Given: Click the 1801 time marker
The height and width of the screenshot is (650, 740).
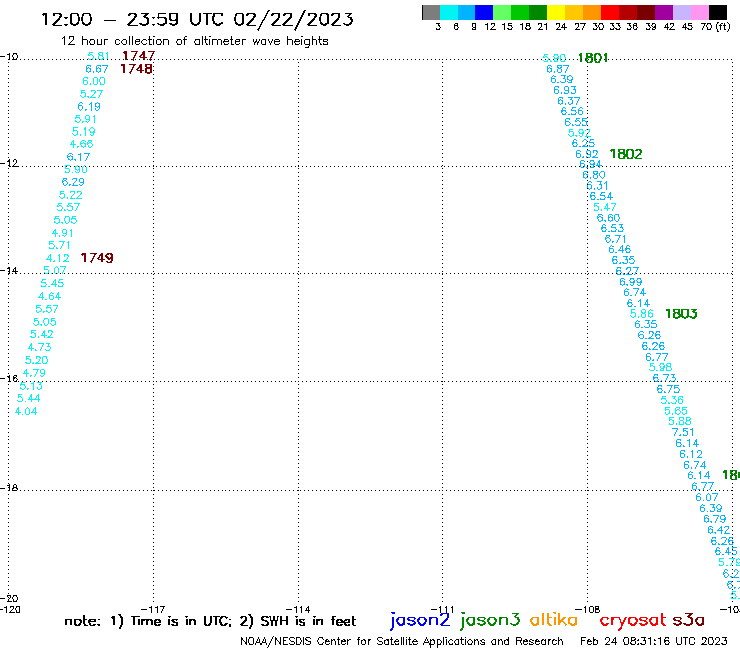Looking at the screenshot, I should [593, 58].
